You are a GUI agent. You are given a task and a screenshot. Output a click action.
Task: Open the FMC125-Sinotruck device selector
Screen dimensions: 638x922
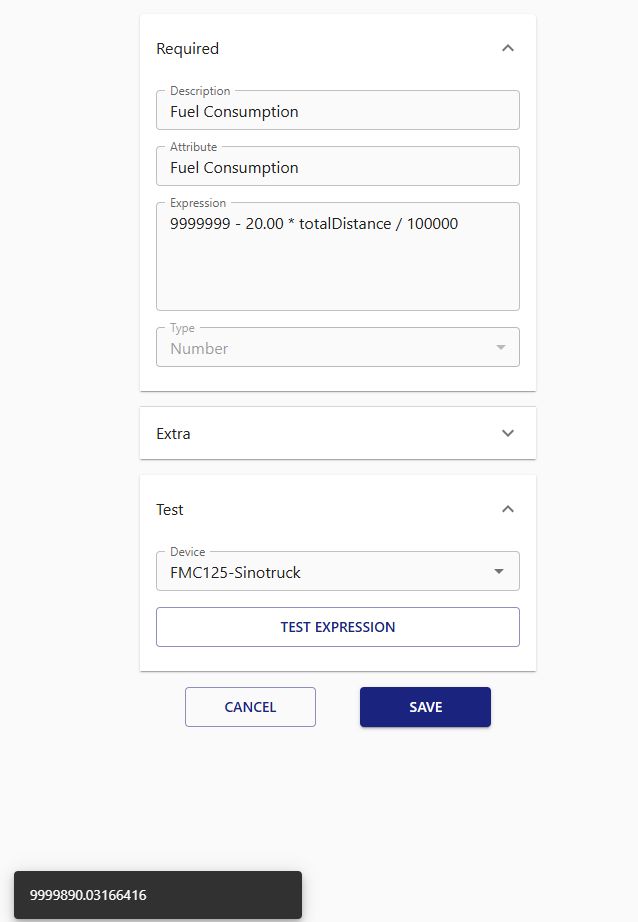point(320,573)
